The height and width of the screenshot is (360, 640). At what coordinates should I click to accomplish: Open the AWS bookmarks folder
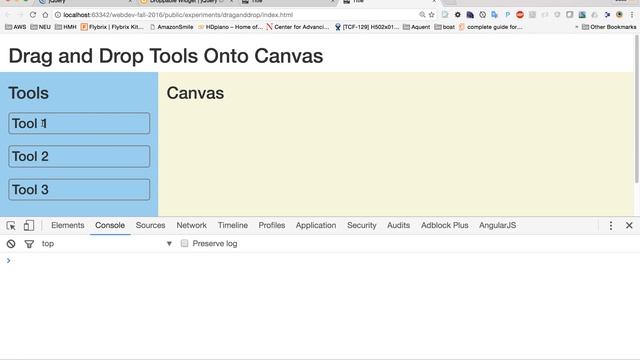pos(16,27)
